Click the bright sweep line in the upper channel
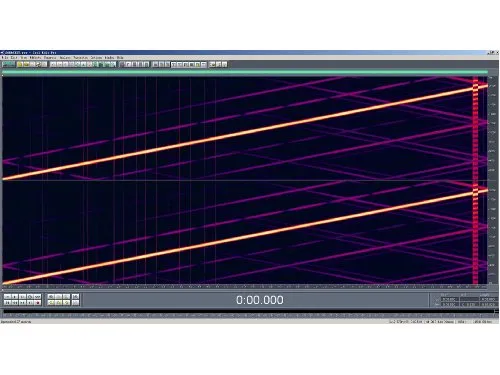 click(x=245, y=132)
